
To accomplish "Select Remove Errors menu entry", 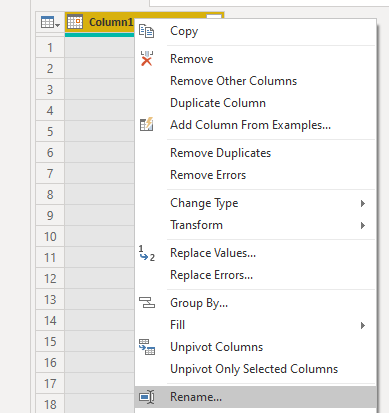I will click(208, 175).
